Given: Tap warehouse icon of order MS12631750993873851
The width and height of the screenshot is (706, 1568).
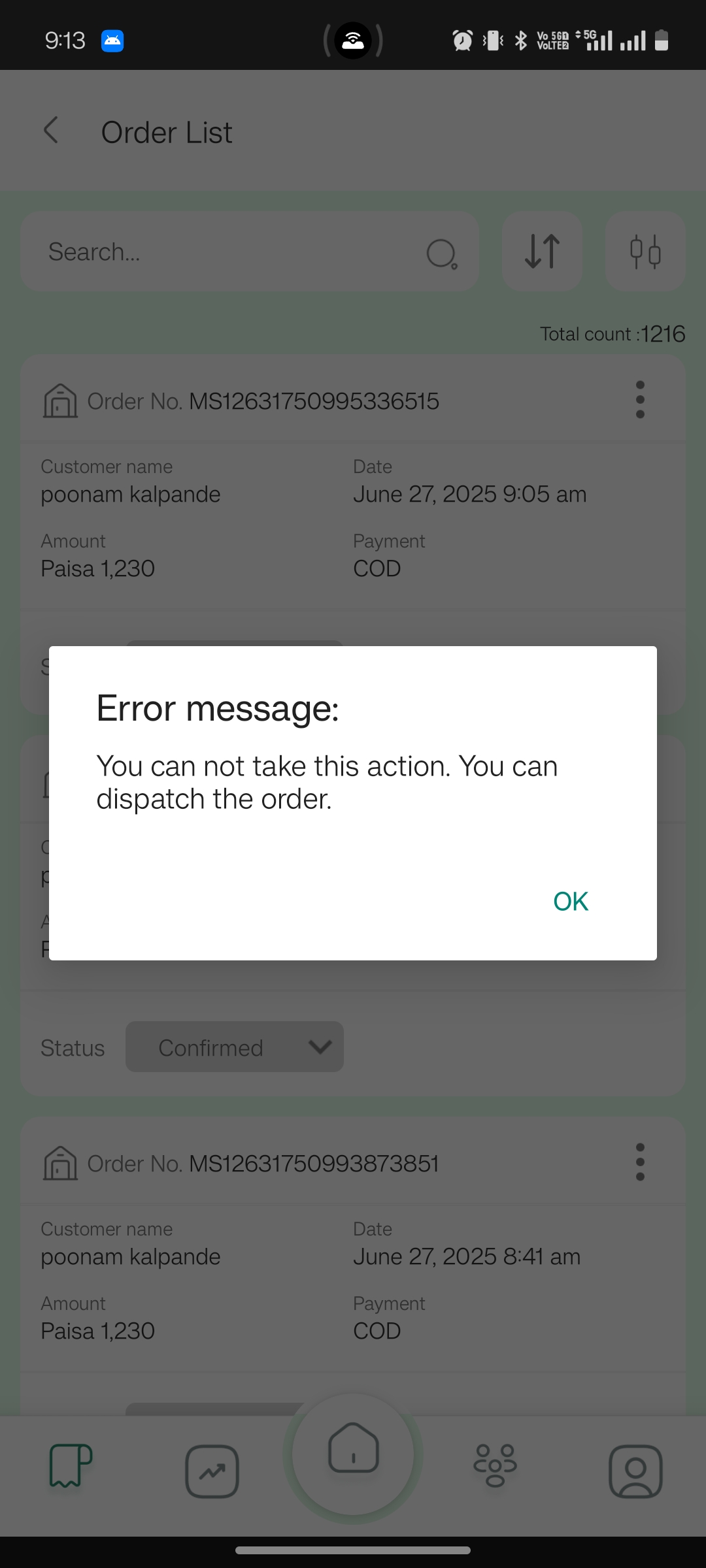Looking at the screenshot, I should tap(60, 1163).
